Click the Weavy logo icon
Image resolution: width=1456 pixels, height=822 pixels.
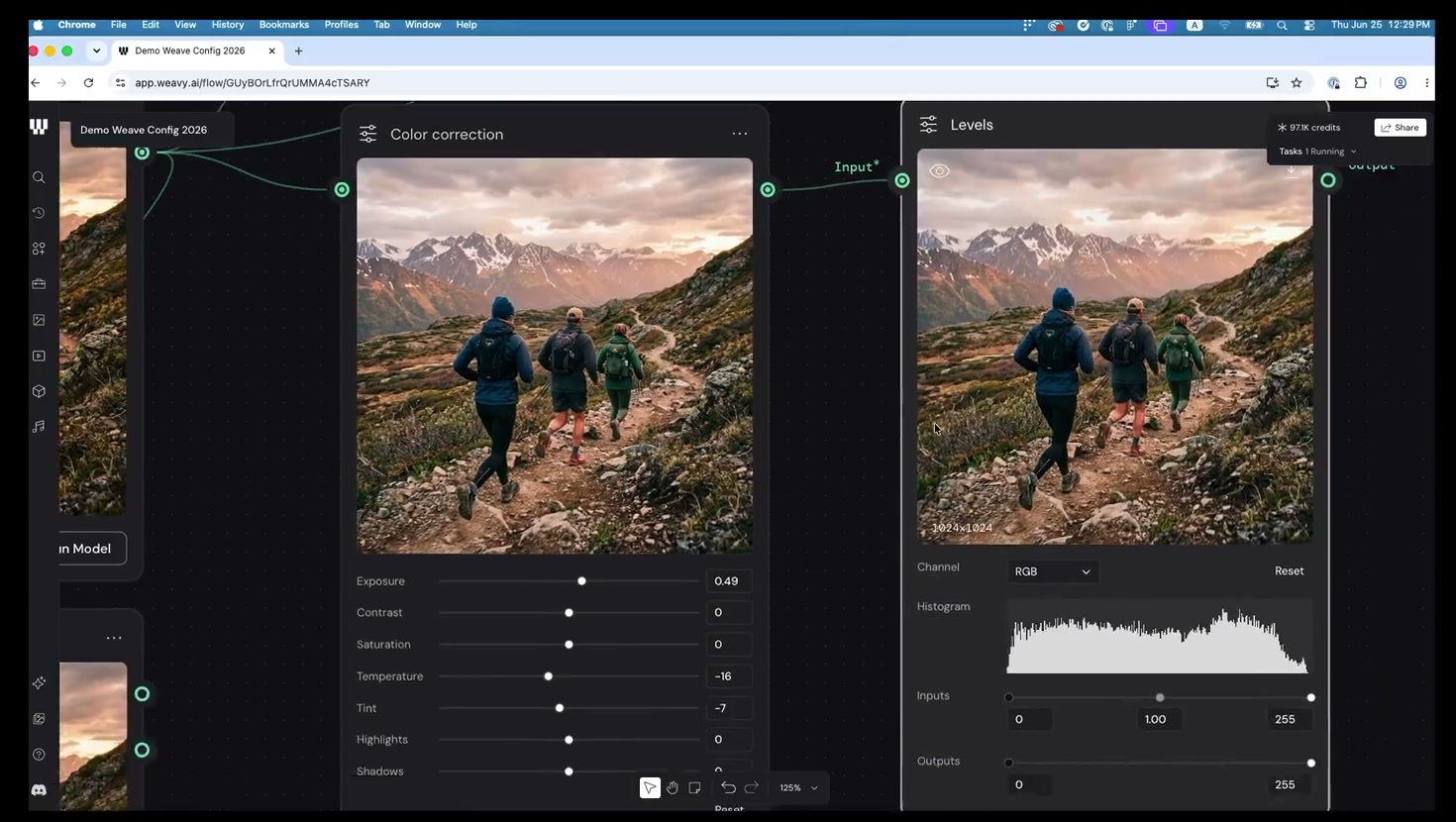point(39,127)
